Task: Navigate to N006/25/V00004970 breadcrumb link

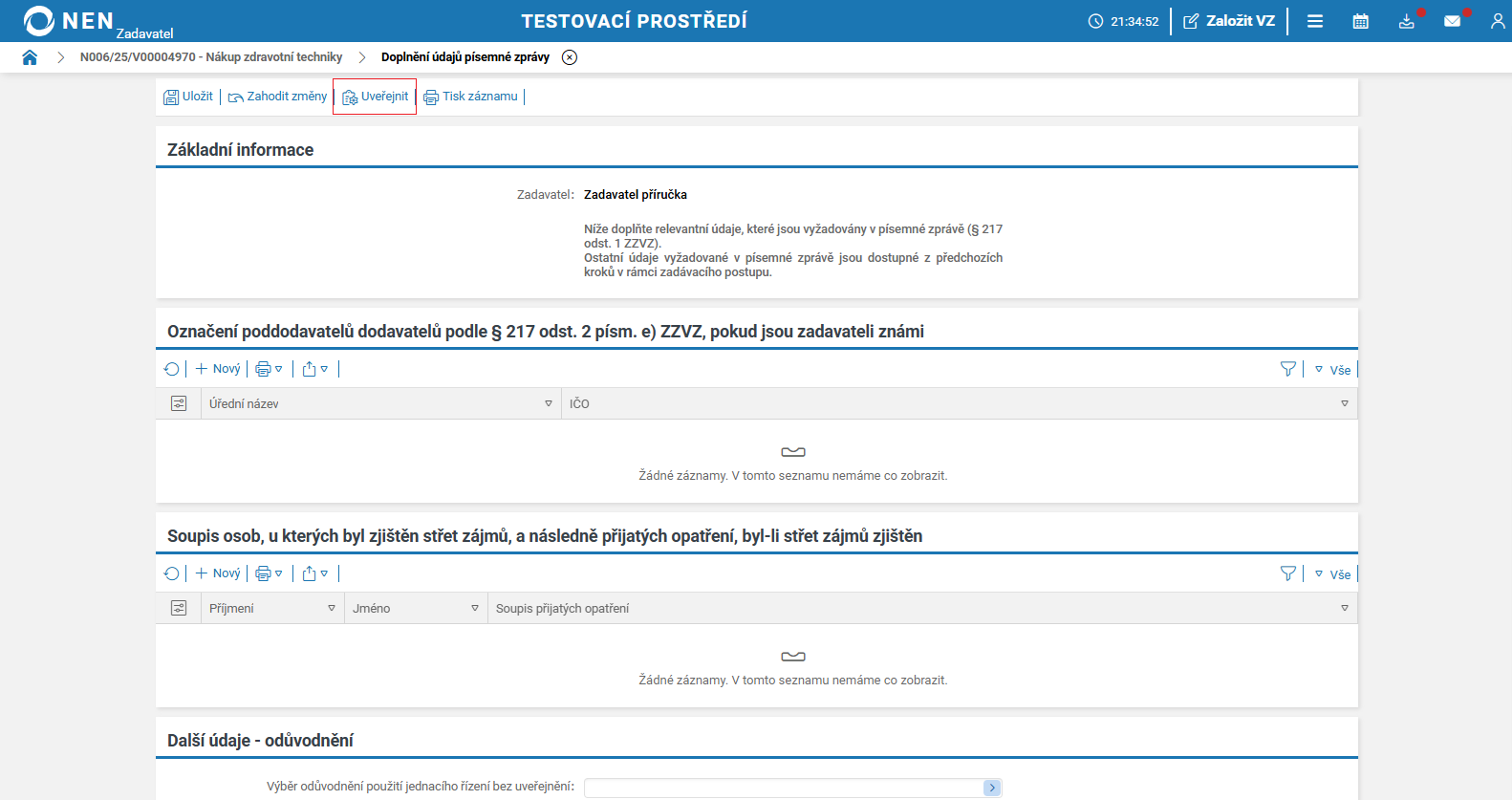Action: (211, 57)
